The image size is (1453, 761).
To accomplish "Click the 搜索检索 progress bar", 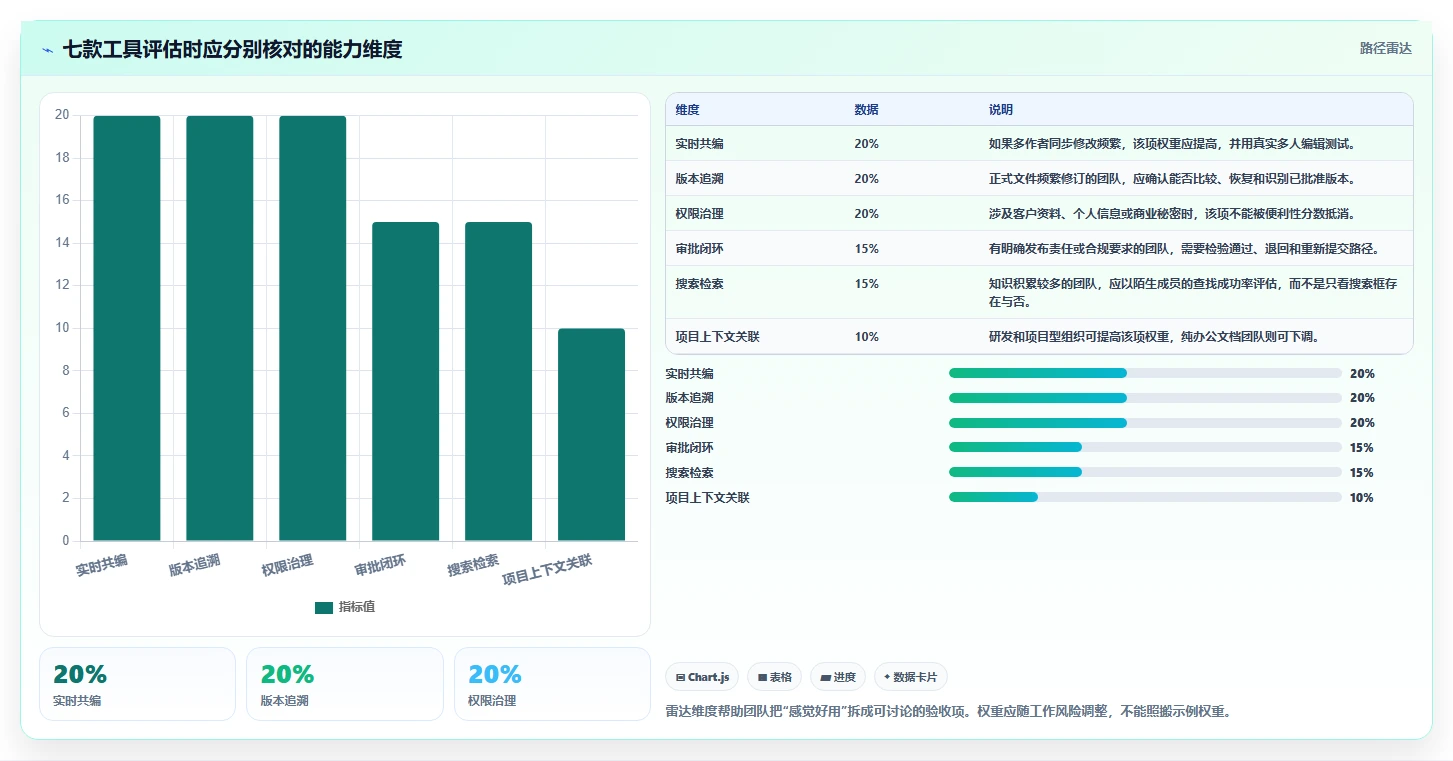I will 1145,472.
